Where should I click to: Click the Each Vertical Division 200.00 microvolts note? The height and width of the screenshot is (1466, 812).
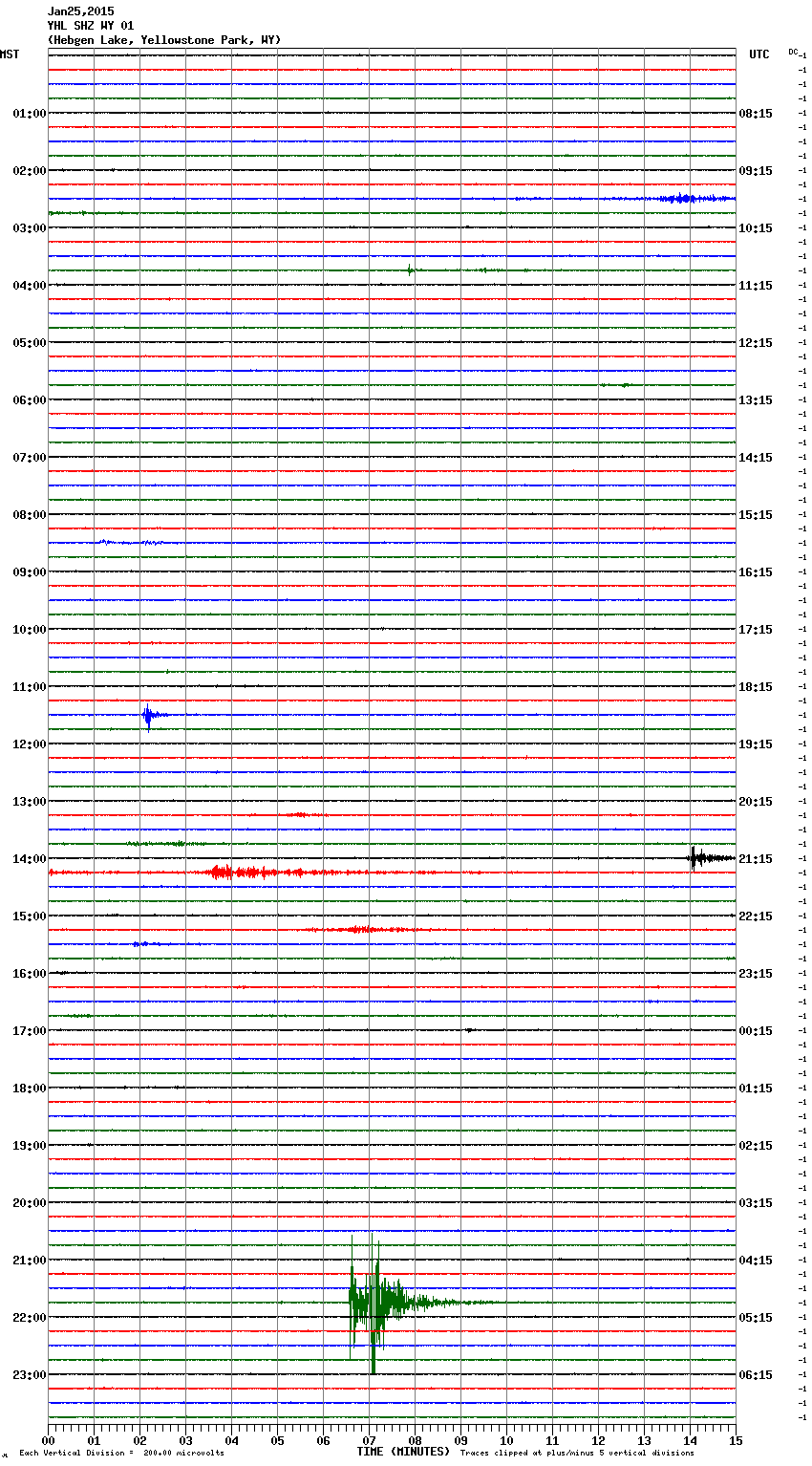click(122, 1454)
